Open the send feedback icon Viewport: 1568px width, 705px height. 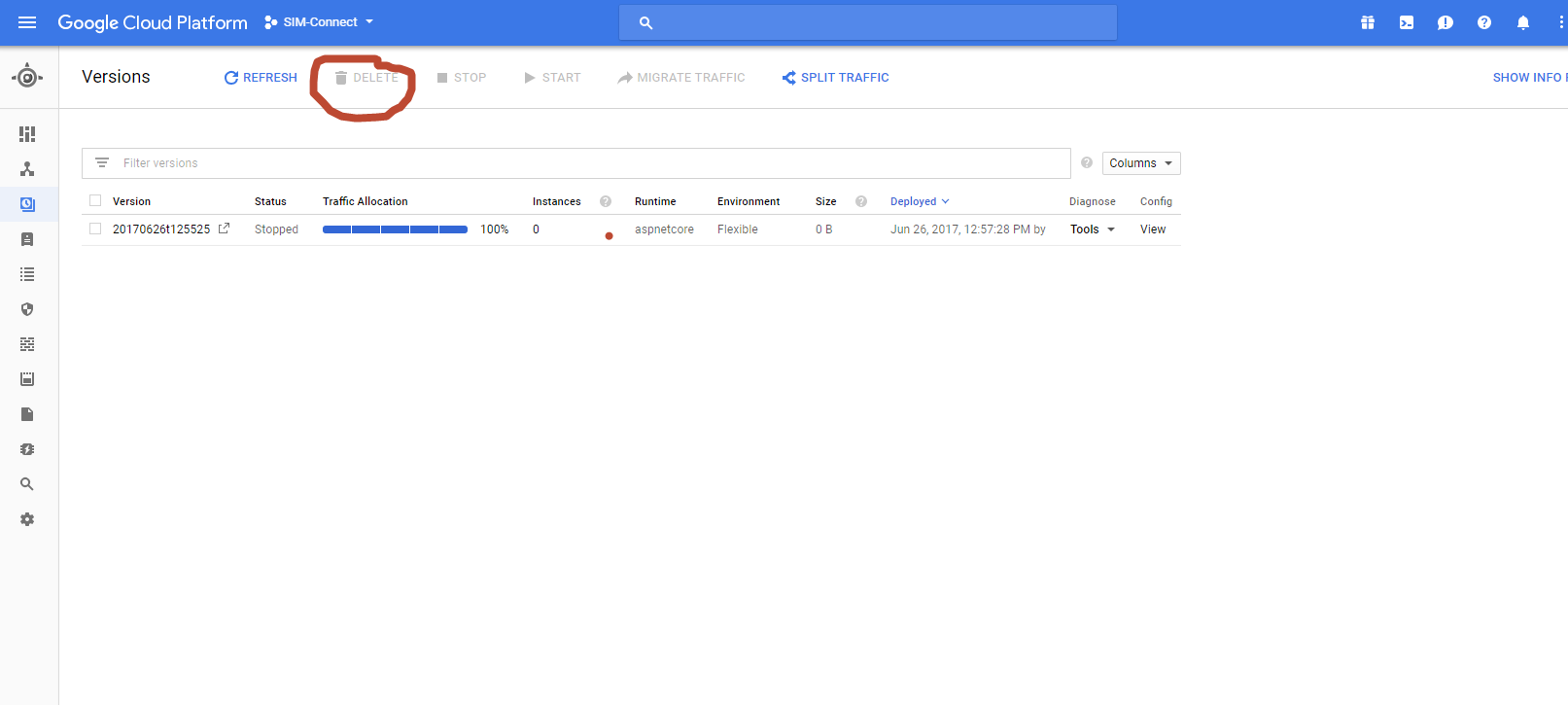click(x=1446, y=22)
